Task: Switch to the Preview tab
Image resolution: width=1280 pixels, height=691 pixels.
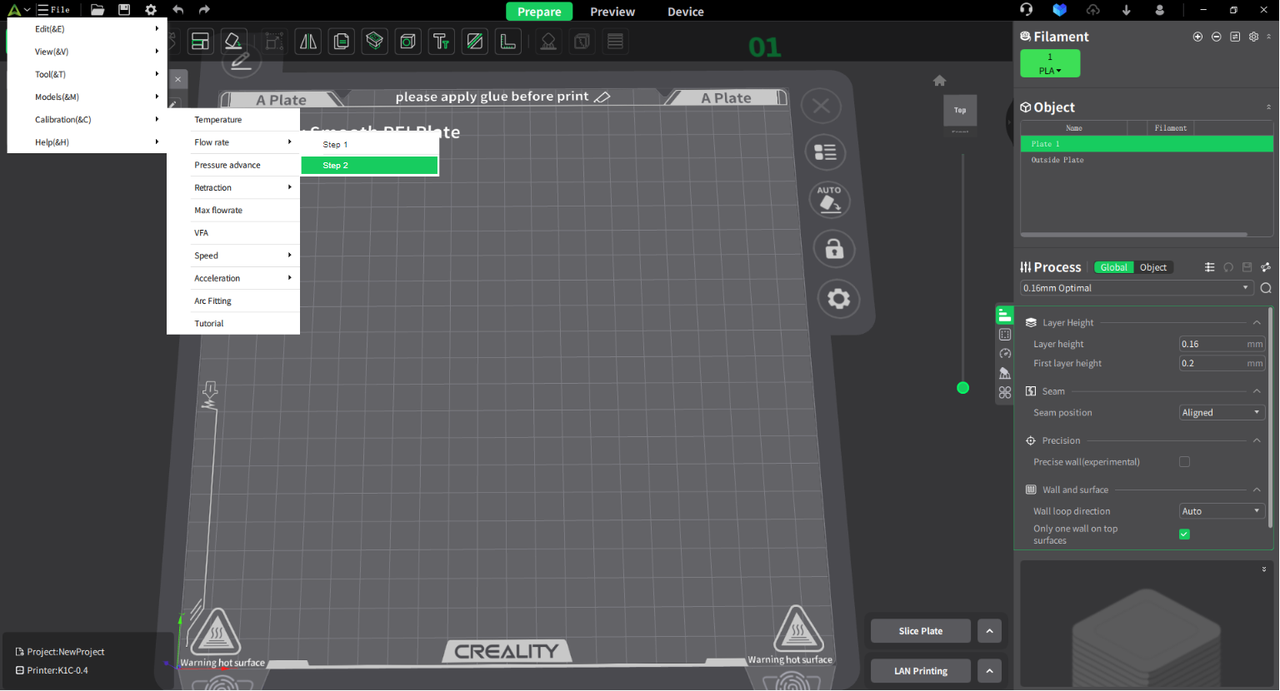Action: tap(612, 11)
